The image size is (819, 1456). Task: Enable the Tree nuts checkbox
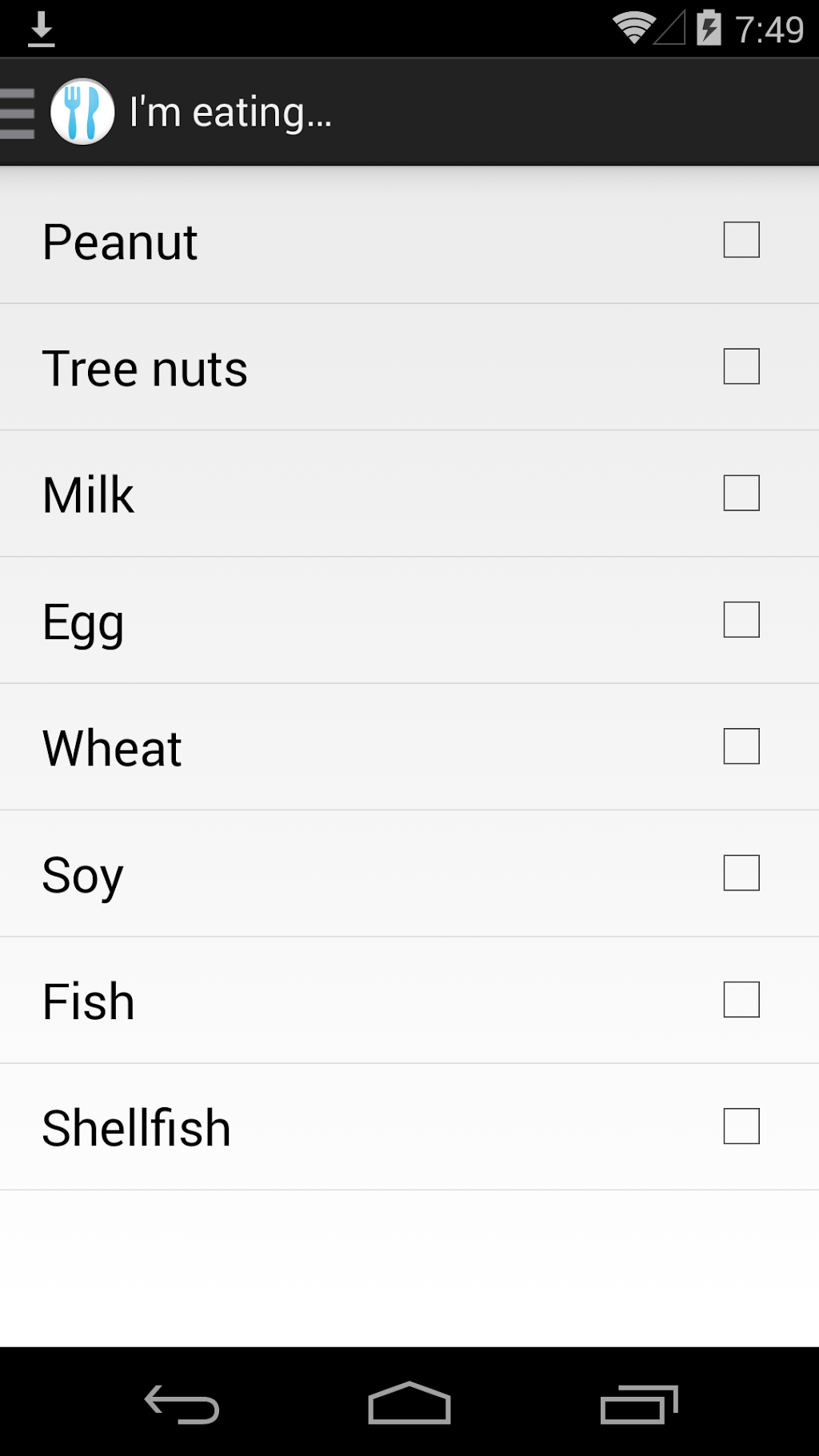(x=741, y=366)
